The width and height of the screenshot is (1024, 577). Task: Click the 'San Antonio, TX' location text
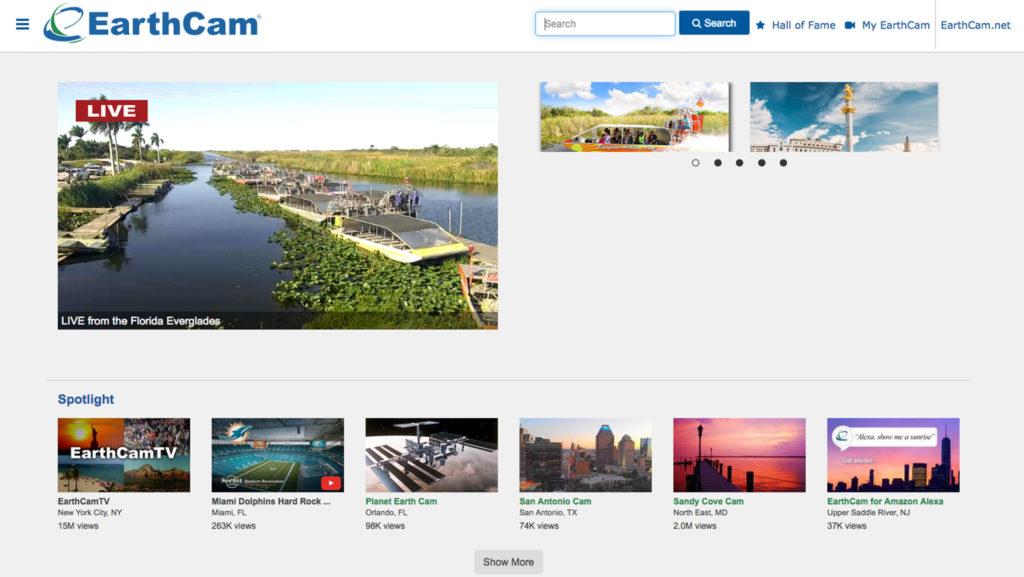(549, 513)
